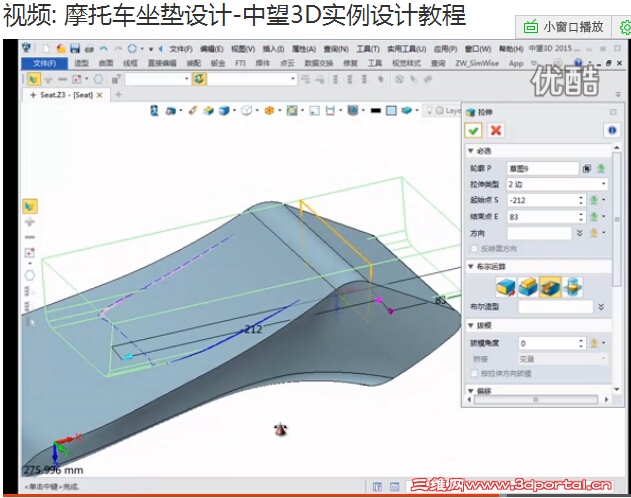Image resolution: width=631 pixels, height=498 pixels.
Task: Open the dropdown arrow next to 起始点 S pick icon
Action: pos(604,200)
